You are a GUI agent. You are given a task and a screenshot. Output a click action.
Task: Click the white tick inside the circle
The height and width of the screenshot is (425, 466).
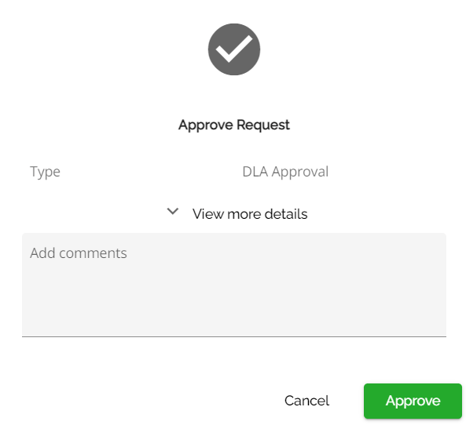[x=234, y=49]
